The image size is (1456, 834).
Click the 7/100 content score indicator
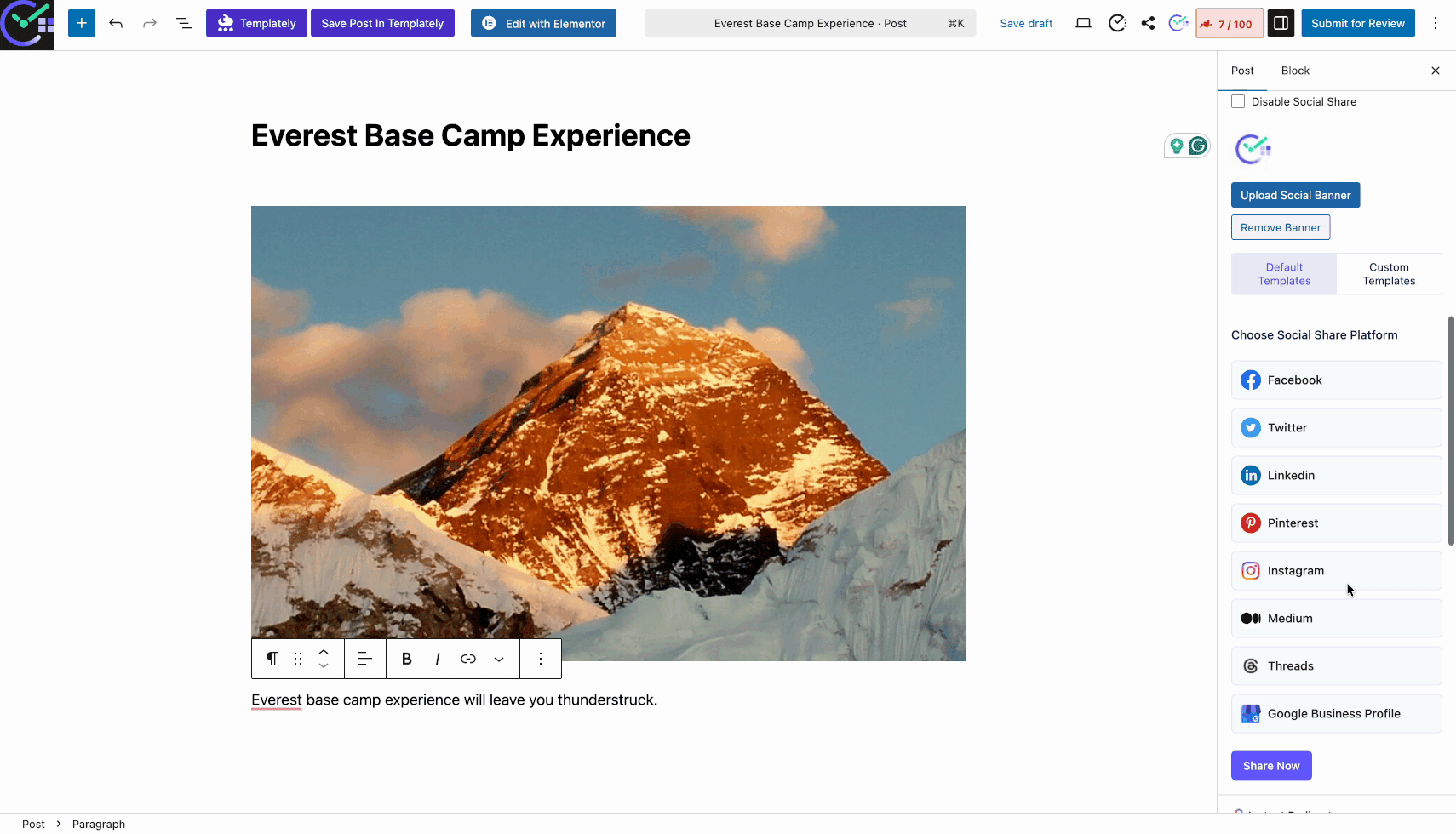click(1229, 23)
